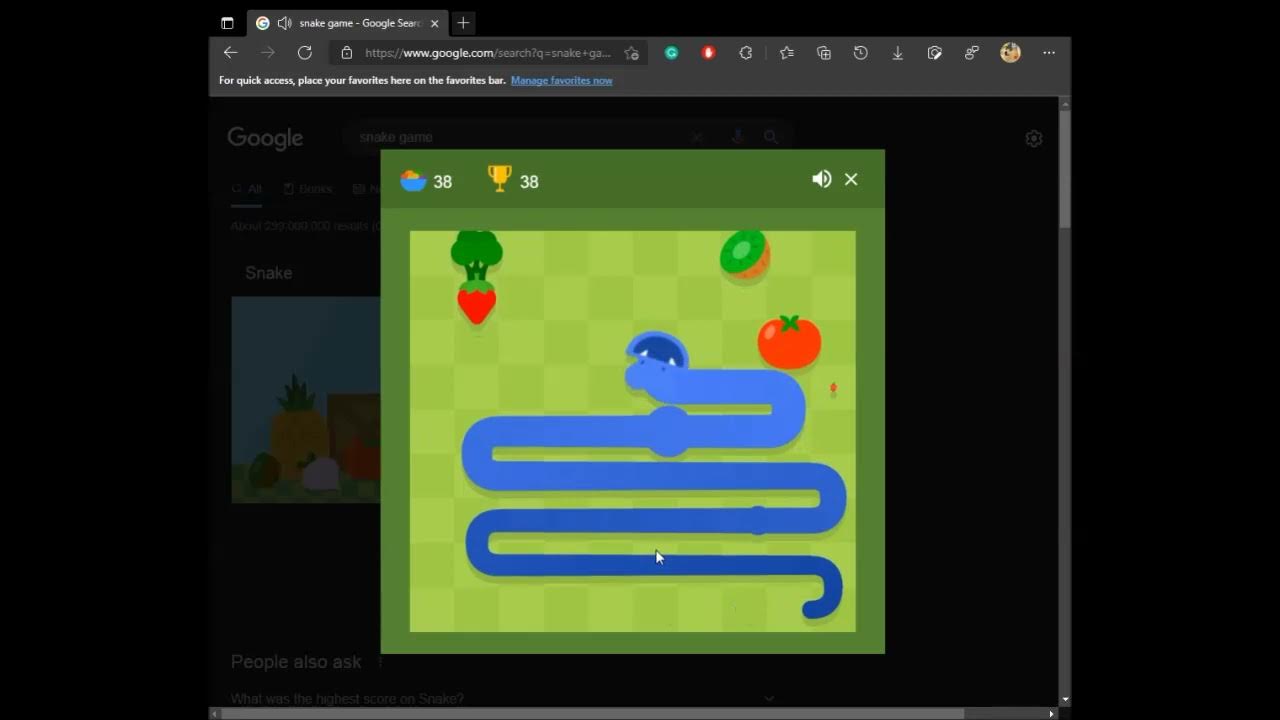Image resolution: width=1280 pixels, height=720 pixels.
Task: Click the address bar URL field
Action: click(x=488, y=53)
